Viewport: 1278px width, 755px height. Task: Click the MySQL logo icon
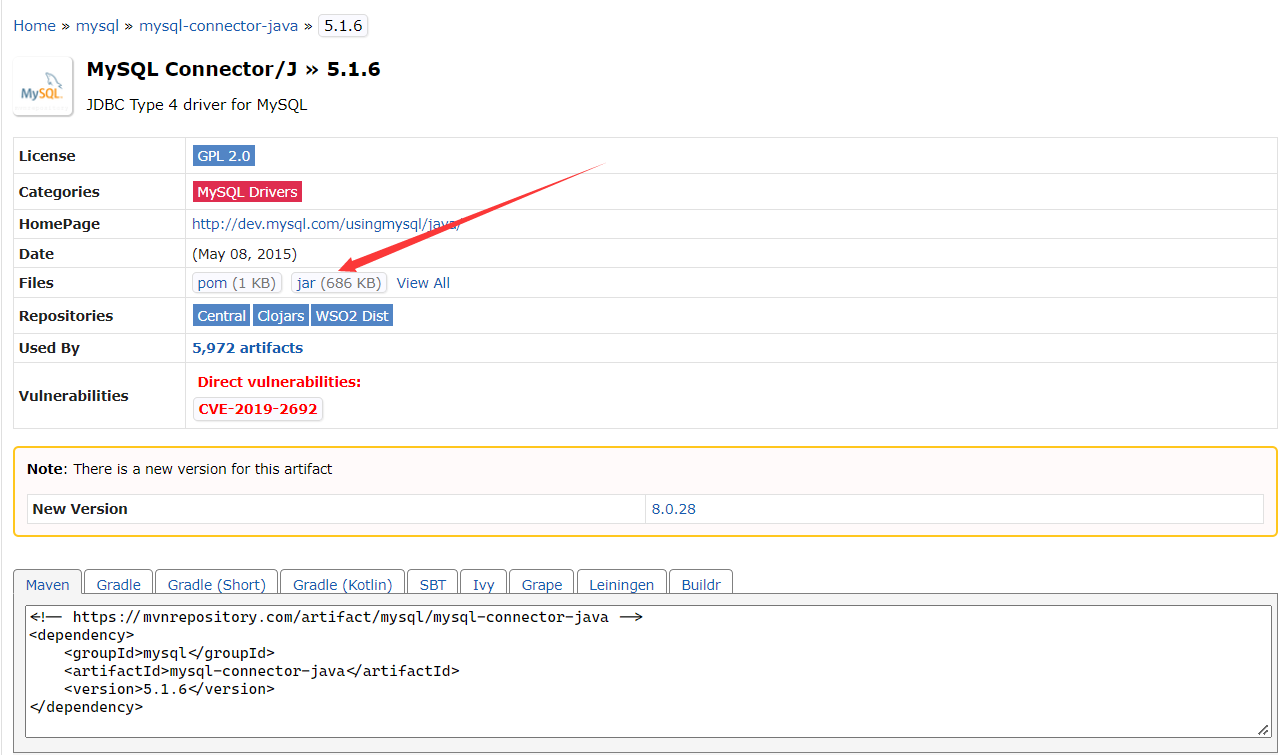click(x=42, y=86)
